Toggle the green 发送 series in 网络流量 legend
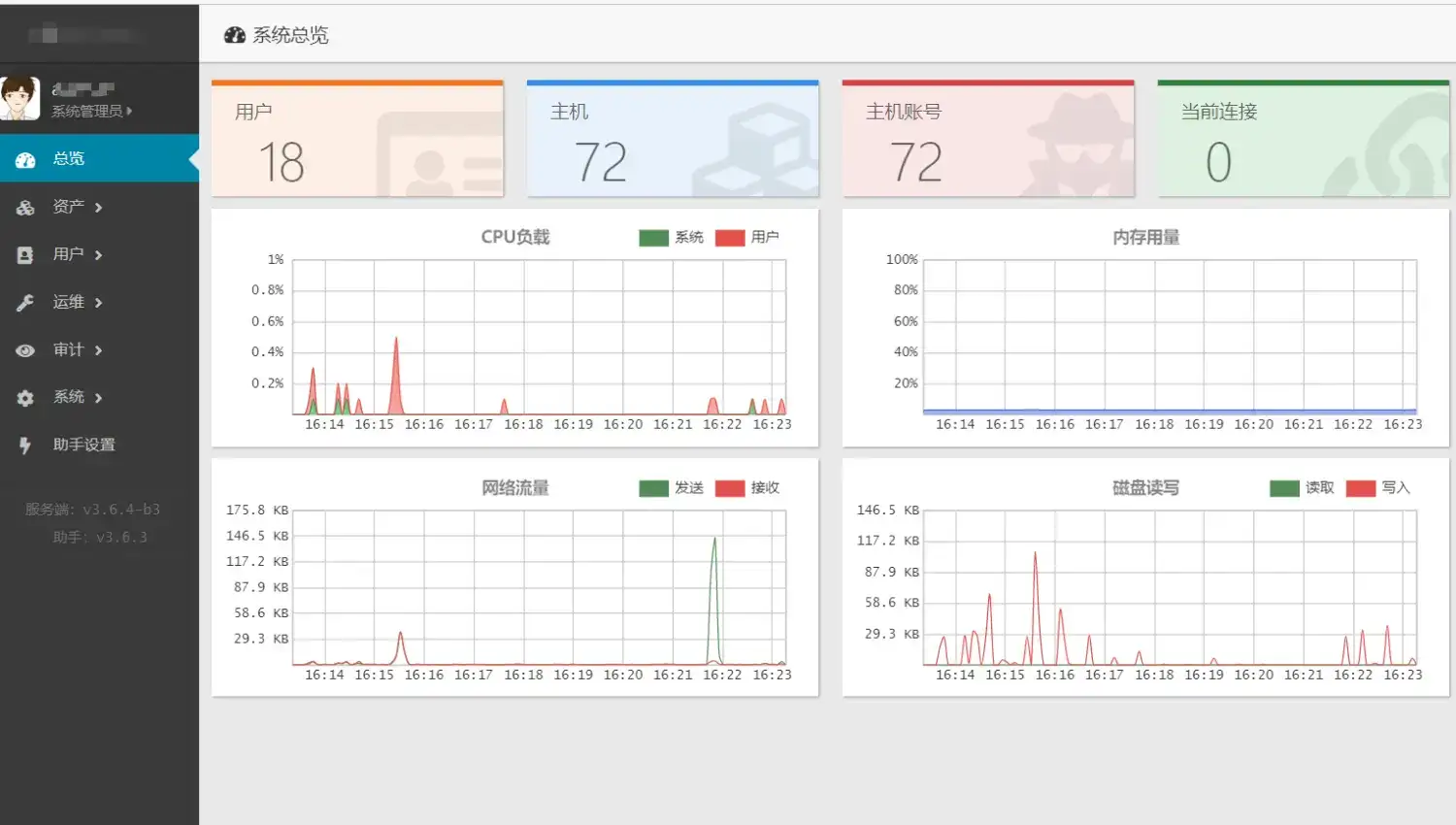 [x=671, y=487]
